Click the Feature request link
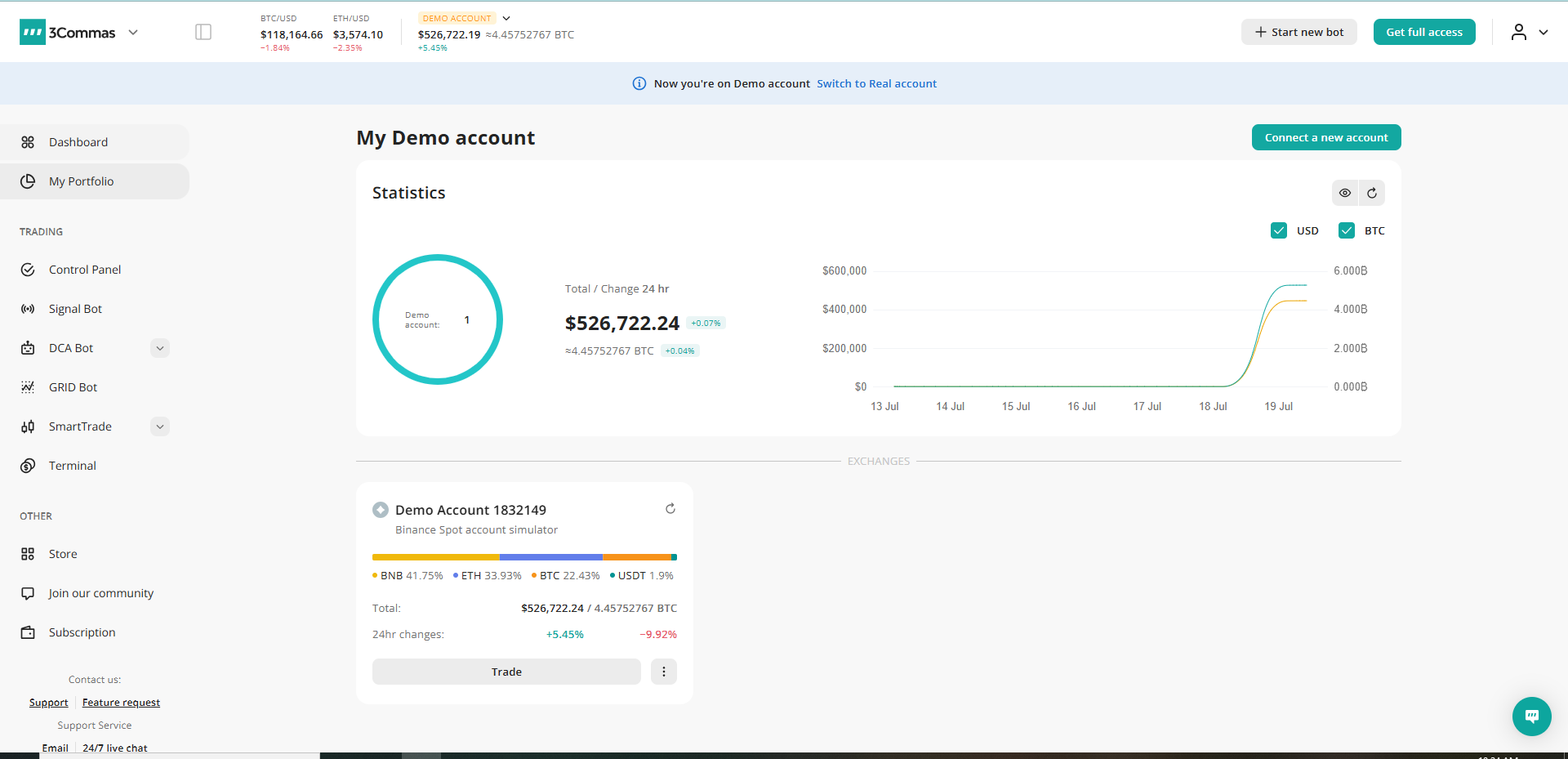Image resolution: width=1568 pixels, height=759 pixels. (x=121, y=703)
